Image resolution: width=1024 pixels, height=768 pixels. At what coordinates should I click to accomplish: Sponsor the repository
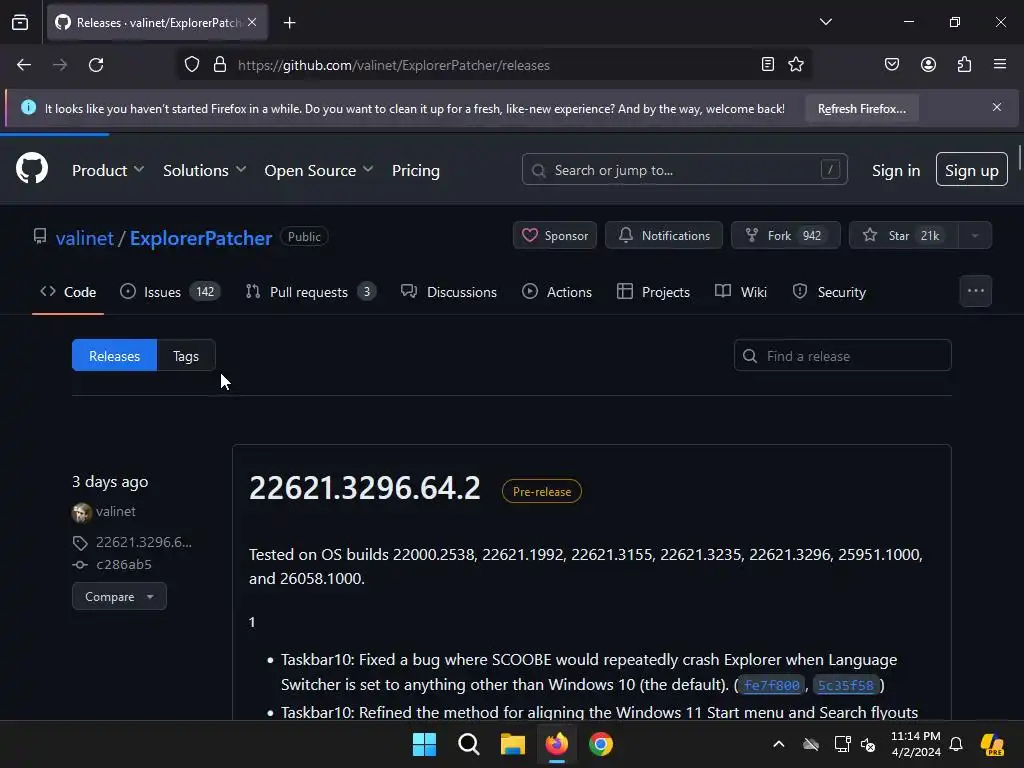pos(554,236)
